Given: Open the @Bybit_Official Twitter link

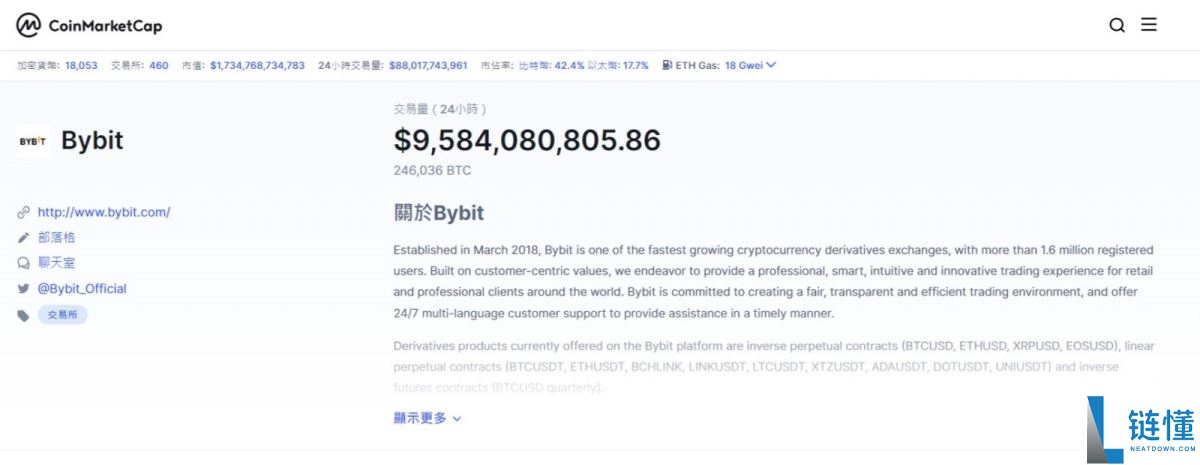Looking at the screenshot, I should click(x=82, y=288).
